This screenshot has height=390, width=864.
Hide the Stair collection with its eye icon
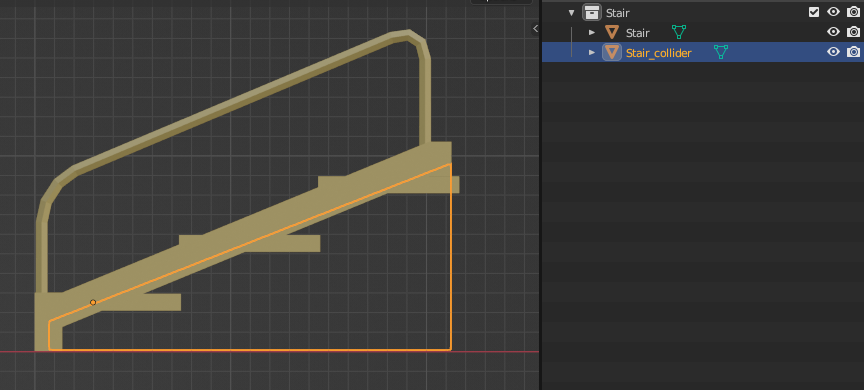pos(833,12)
